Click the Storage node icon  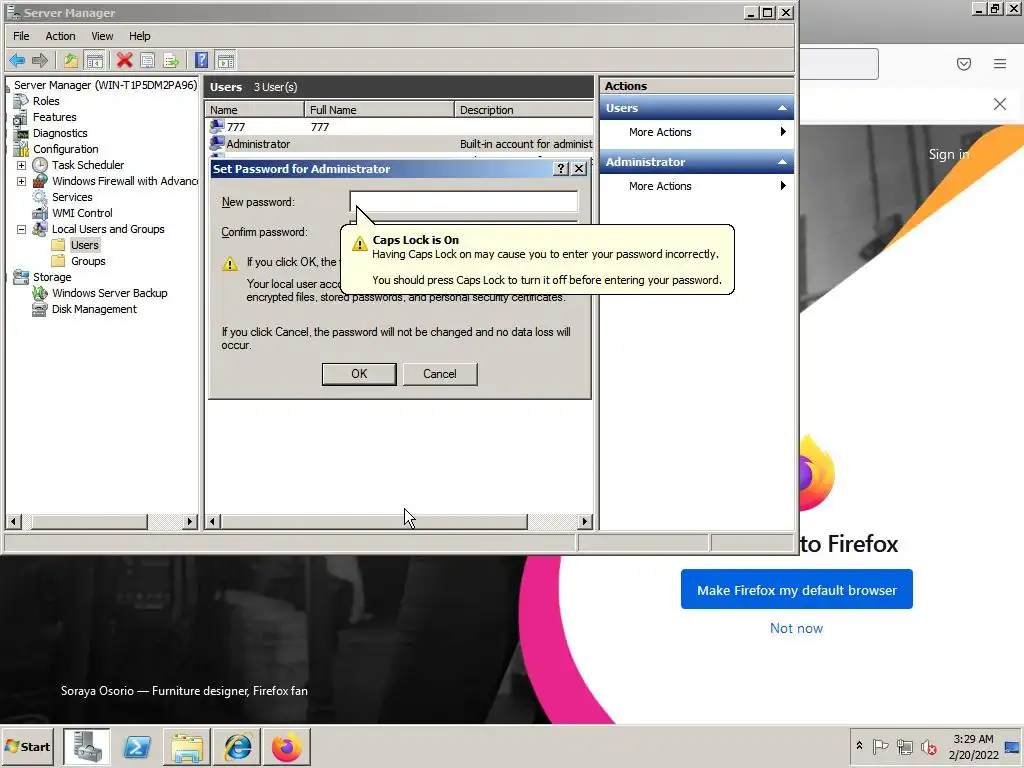[21, 277]
